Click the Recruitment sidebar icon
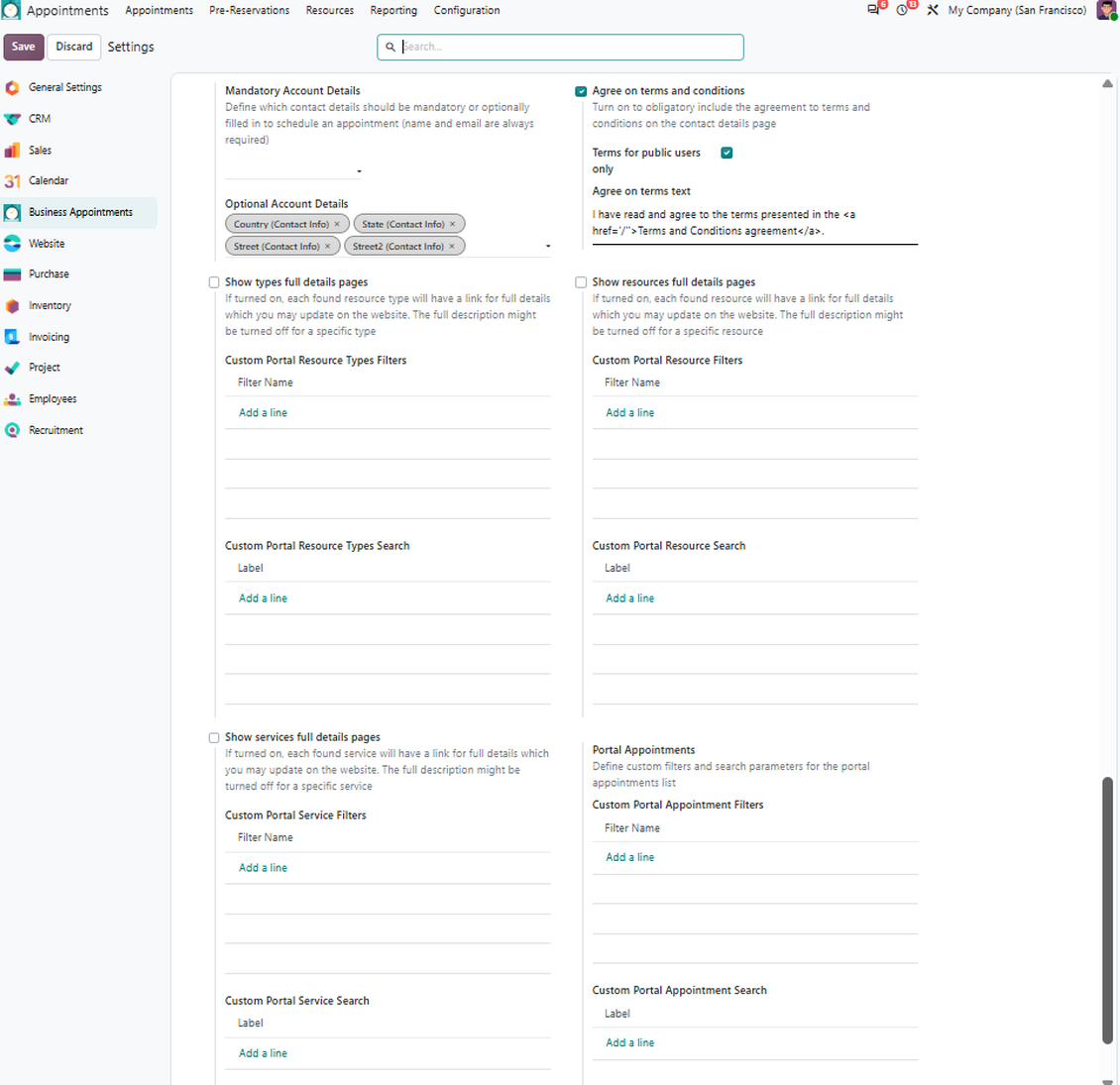The width and height of the screenshot is (1120, 1085). point(12,431)
